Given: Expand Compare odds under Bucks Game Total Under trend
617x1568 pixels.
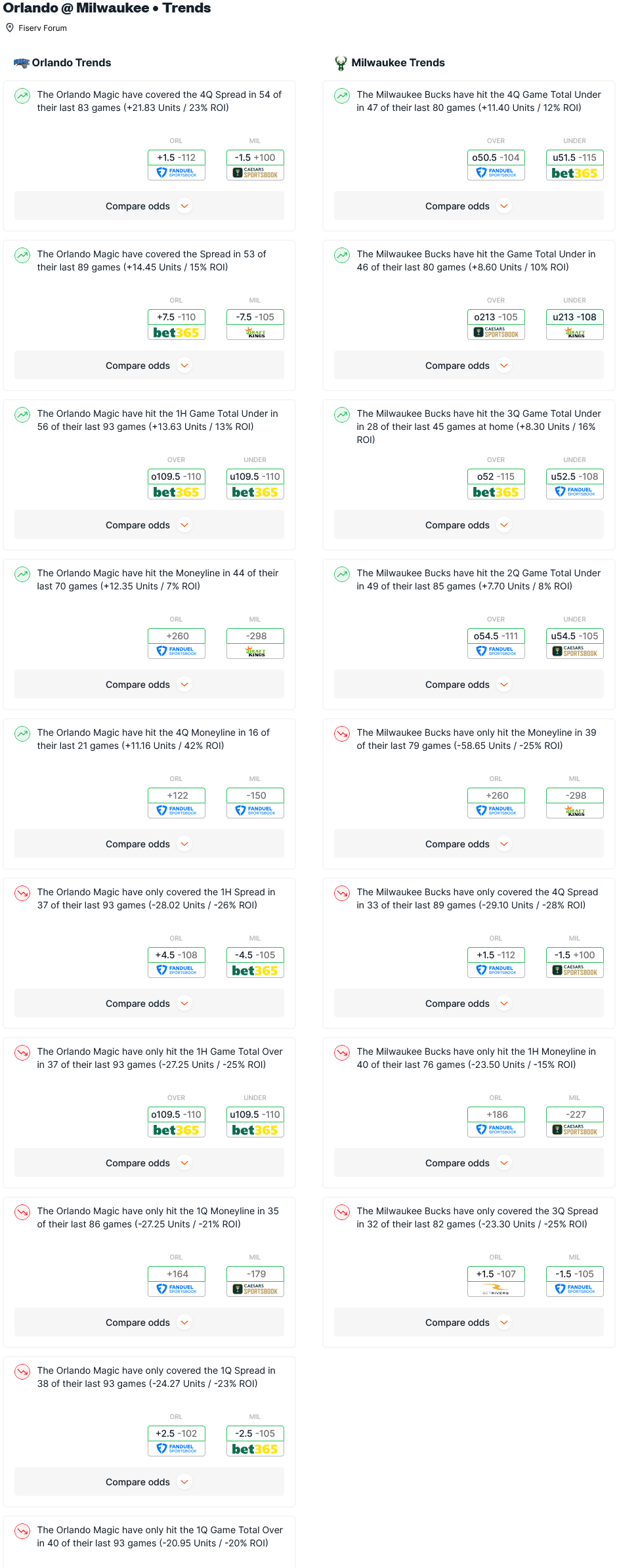Looking at the screenshot, I should tap(469, 366).
